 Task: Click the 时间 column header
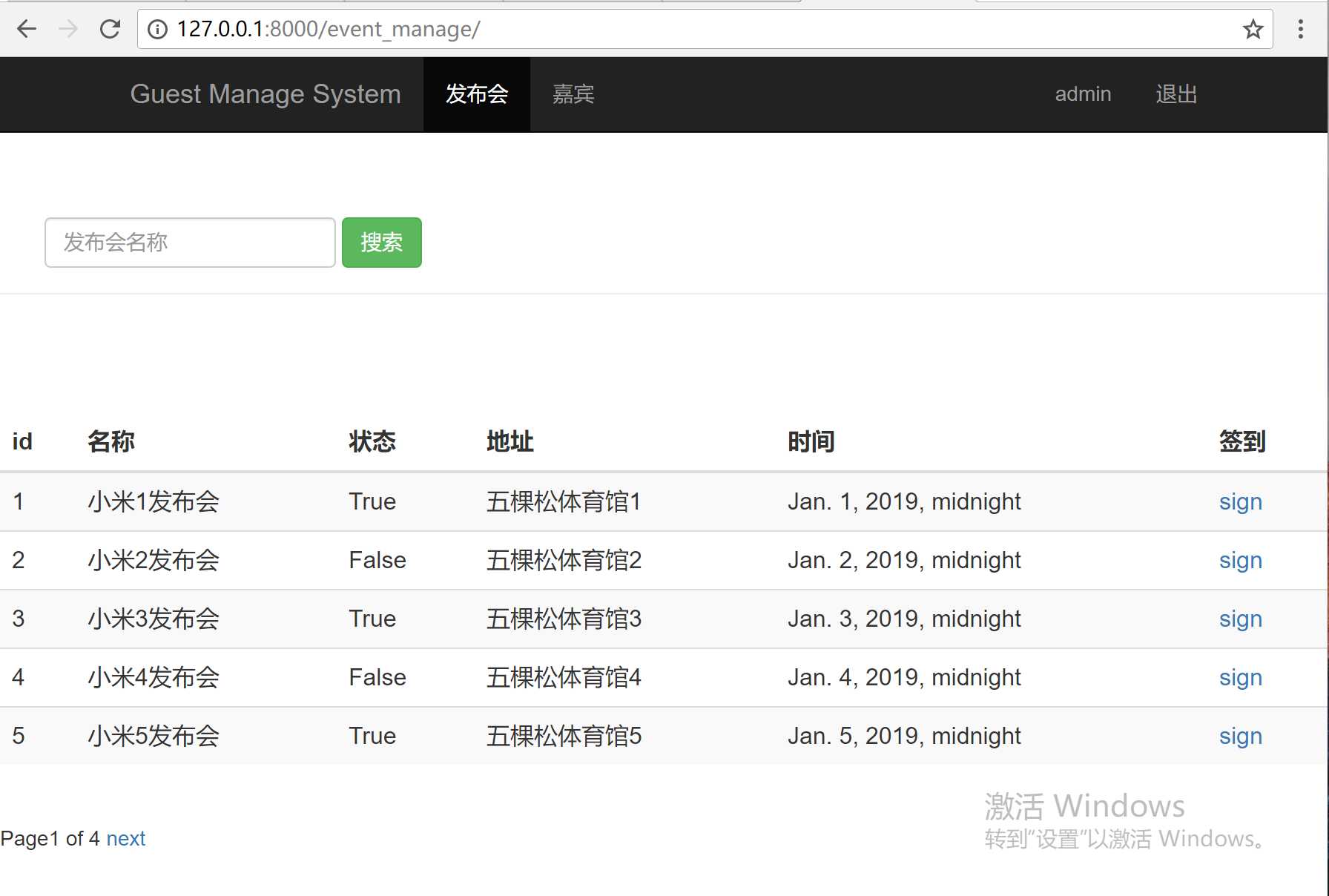811,442
